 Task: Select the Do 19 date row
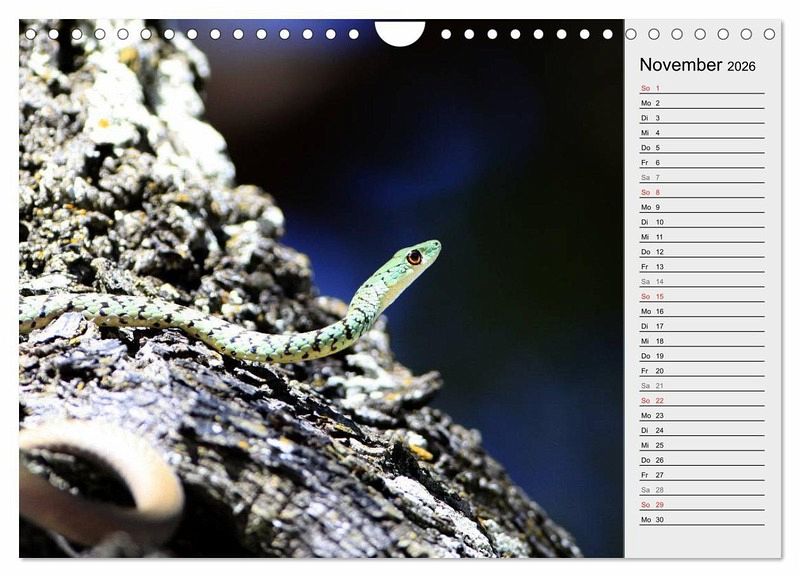point(702,356)
